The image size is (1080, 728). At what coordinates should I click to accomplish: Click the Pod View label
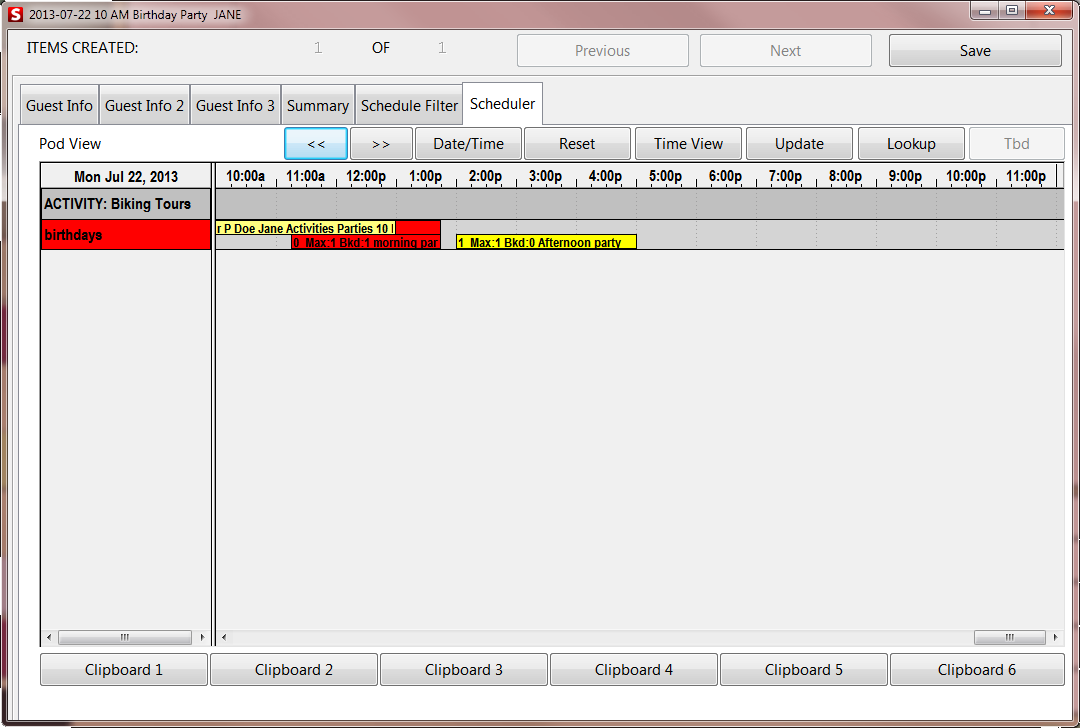(x=70, y=143)
